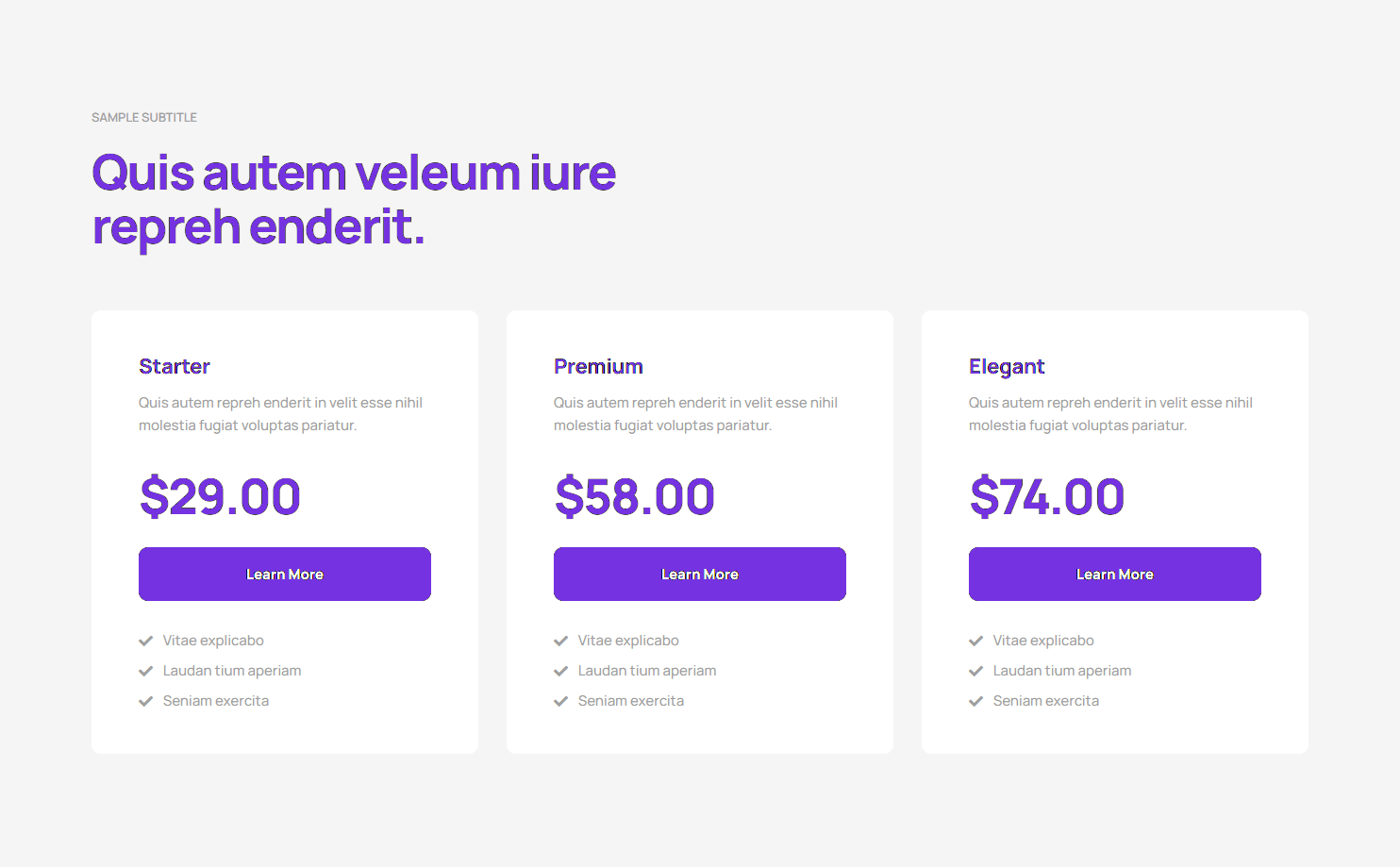Screen dimensions: 1400x867
Task: Select the Elegant plan heading
Action: [x=1007, y=366]
